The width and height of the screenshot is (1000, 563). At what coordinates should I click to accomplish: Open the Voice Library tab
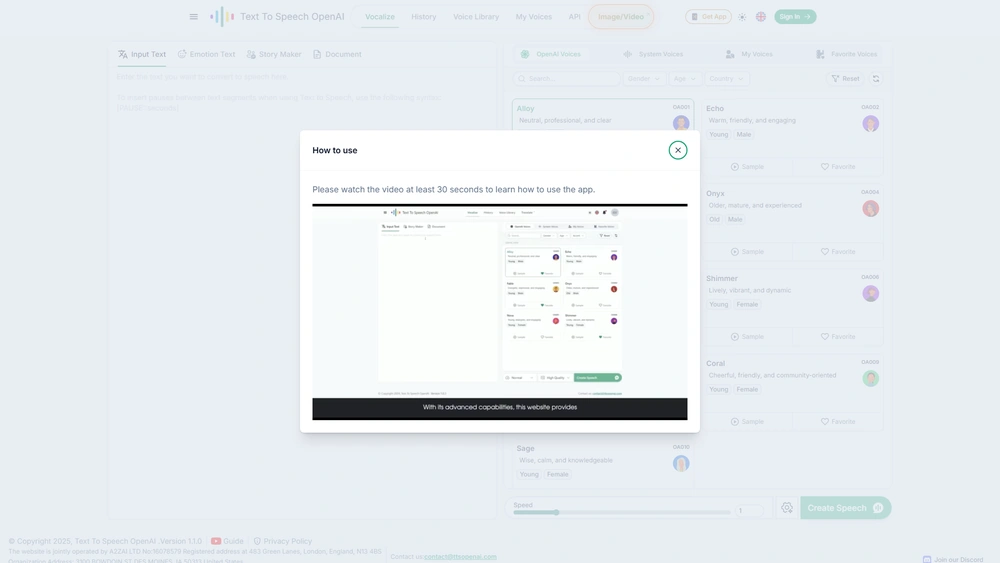tap(476, 17)
